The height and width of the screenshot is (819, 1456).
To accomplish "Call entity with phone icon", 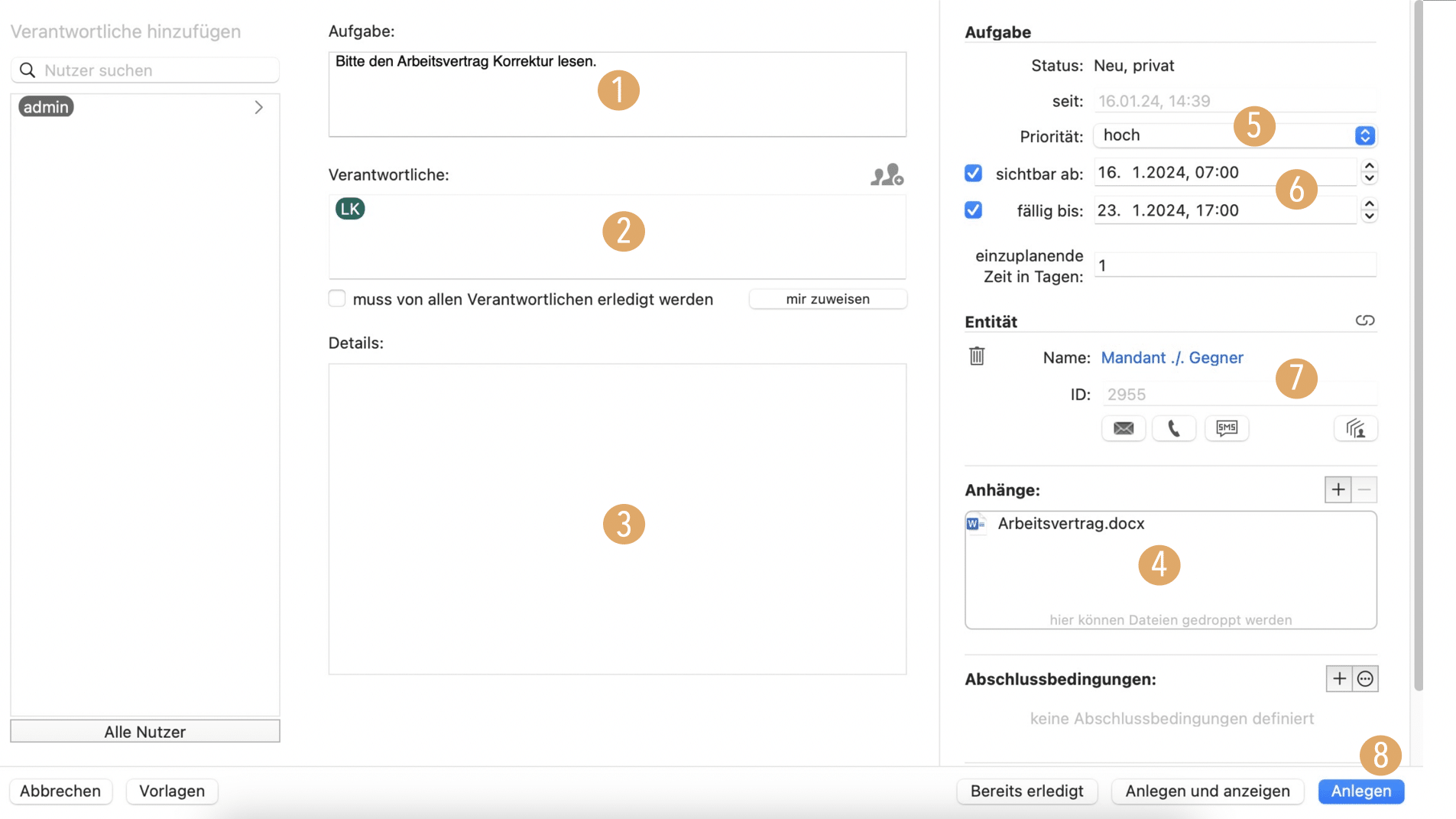I will coord(1174,428).
